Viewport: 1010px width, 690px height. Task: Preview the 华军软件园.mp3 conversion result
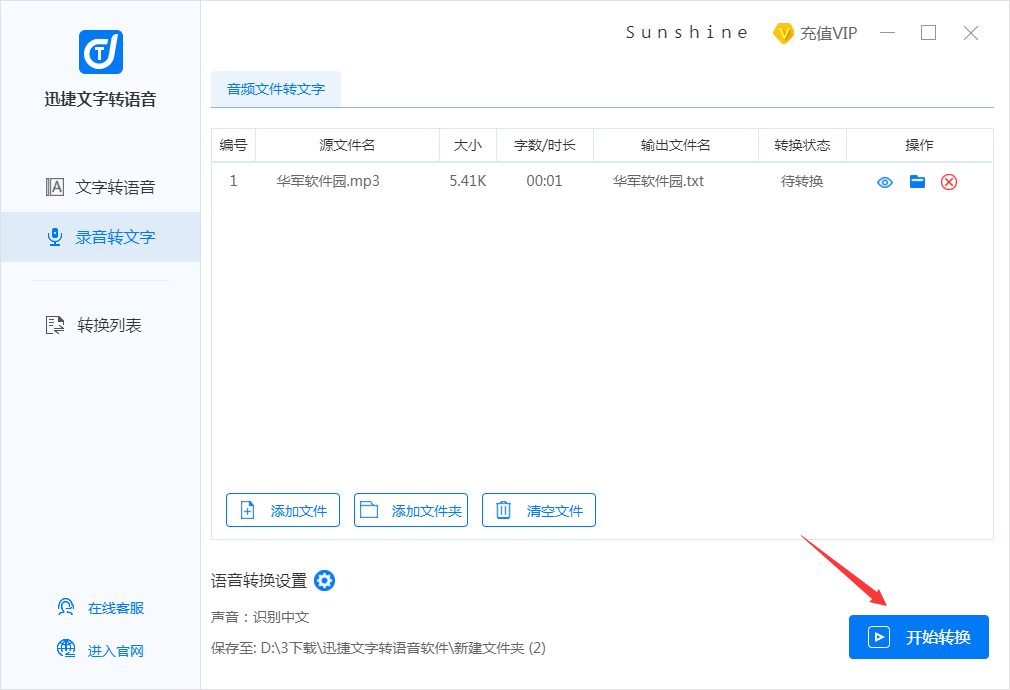tap(884, 182)
